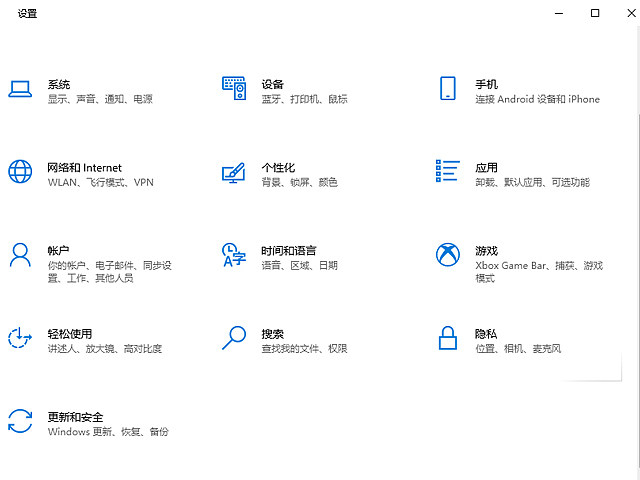
Task: Open the 个性化 settings title
Action: click(278, 168)
